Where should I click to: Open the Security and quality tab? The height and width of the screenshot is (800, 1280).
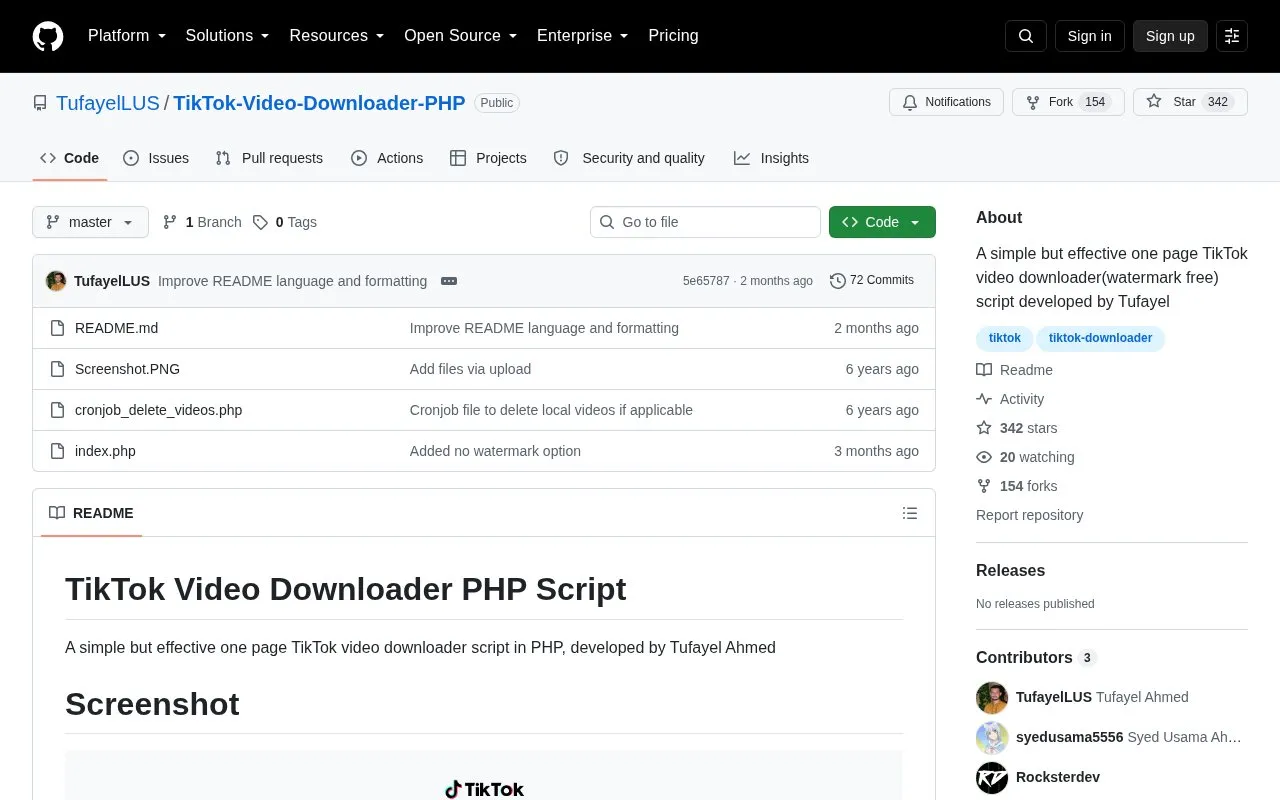click(629, 158)
